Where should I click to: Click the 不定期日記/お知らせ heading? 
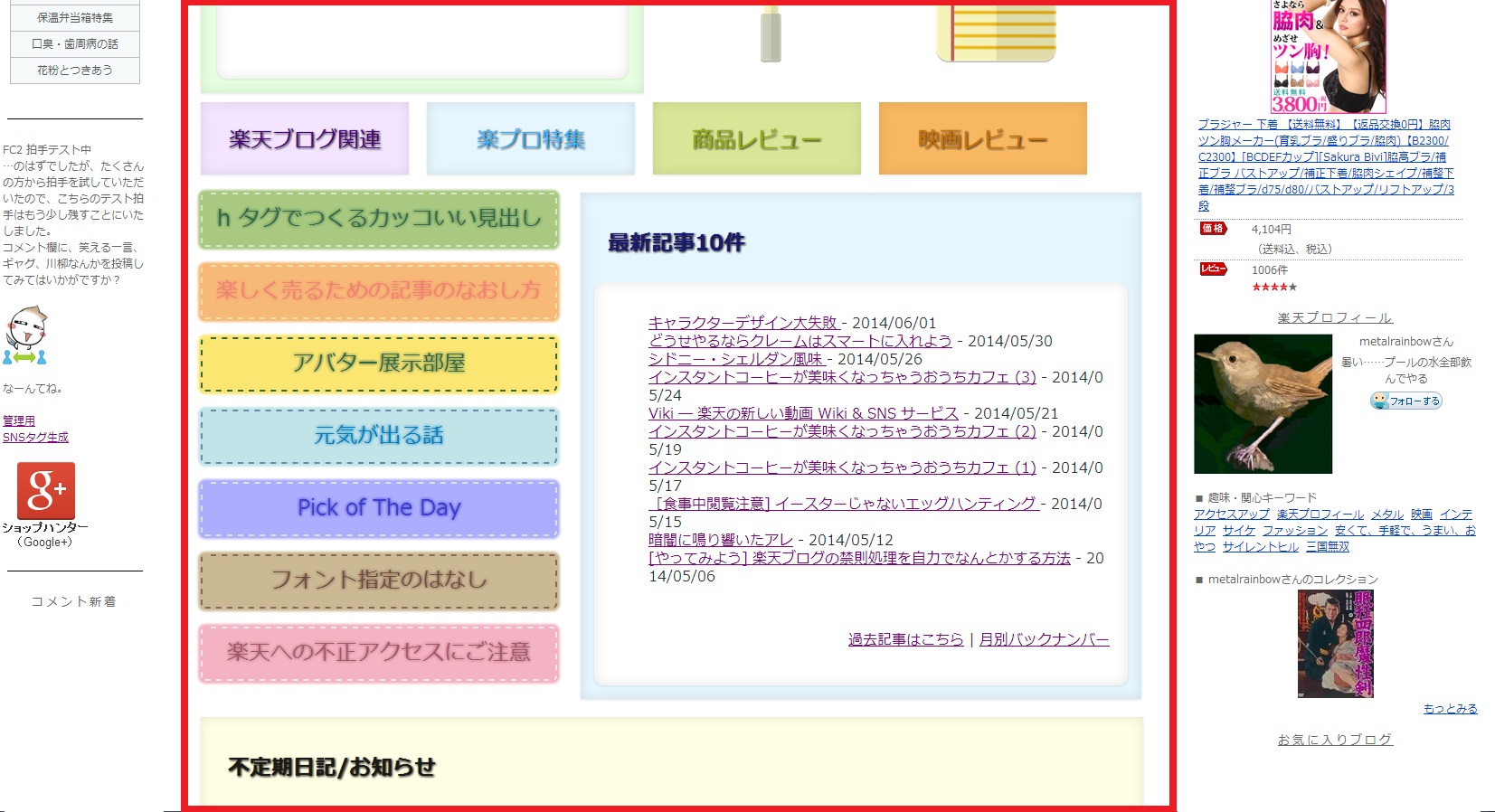click(x=332, y=767)
